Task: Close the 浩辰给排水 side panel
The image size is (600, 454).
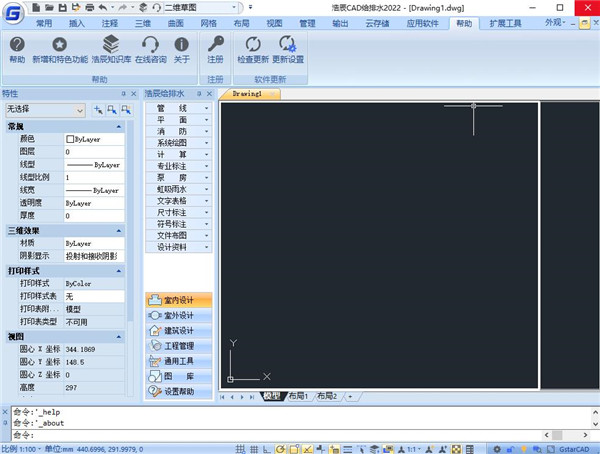Action: click(x=209, y=93)
